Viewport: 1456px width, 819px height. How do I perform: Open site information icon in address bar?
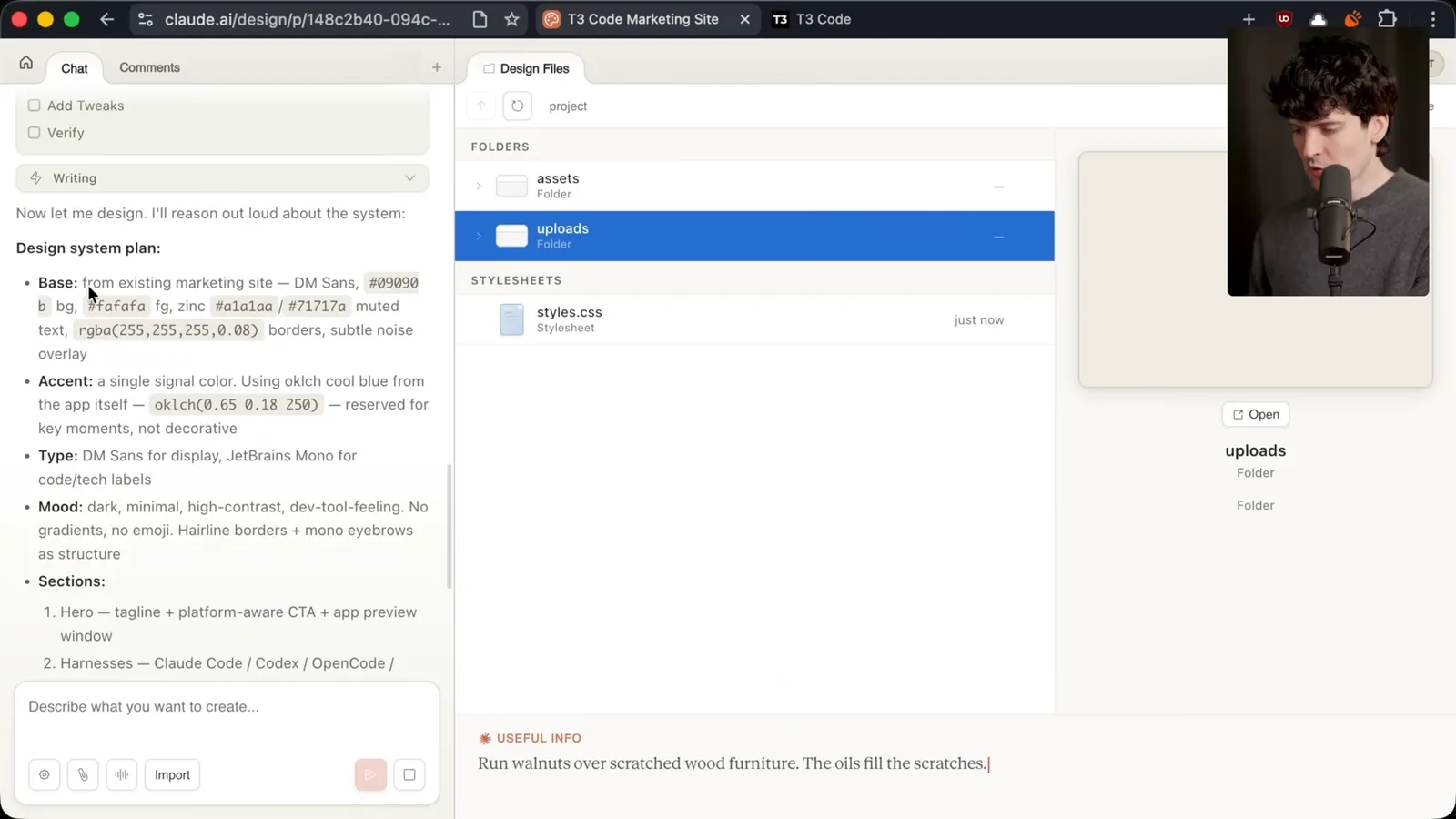[146, 19]
